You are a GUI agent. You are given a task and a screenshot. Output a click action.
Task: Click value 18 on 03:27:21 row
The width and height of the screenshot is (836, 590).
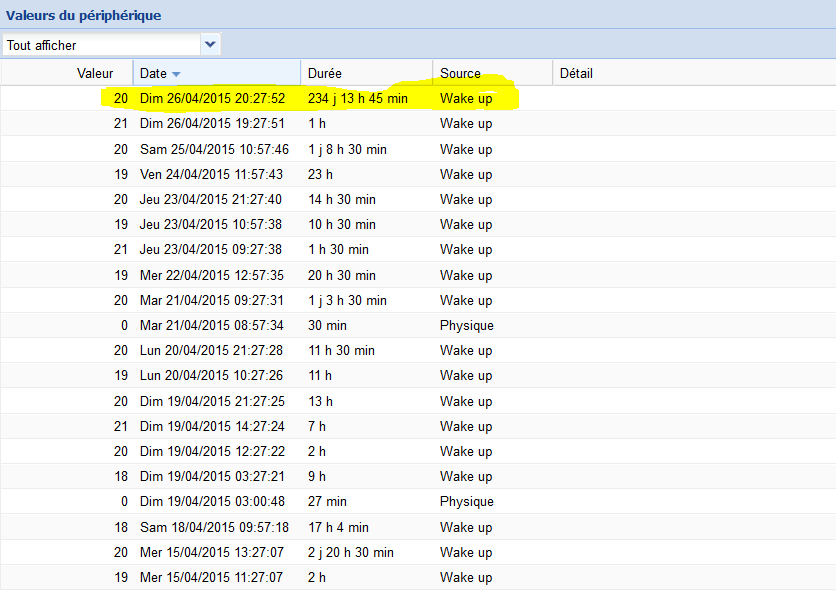120,476
